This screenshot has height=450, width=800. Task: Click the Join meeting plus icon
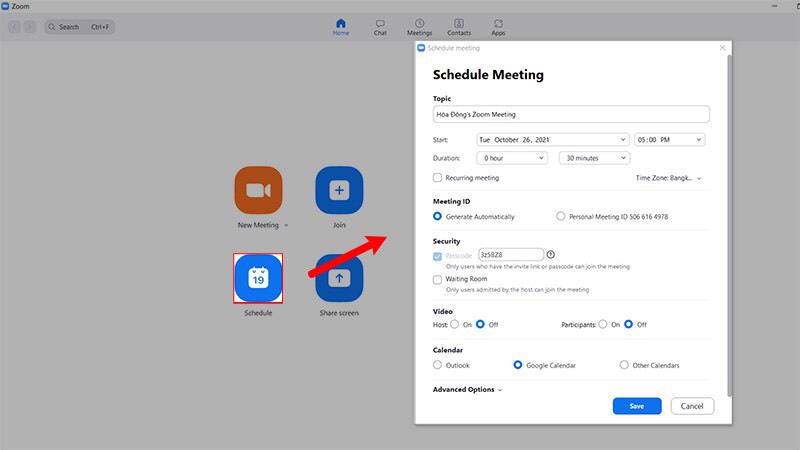[x=339, y=190]
